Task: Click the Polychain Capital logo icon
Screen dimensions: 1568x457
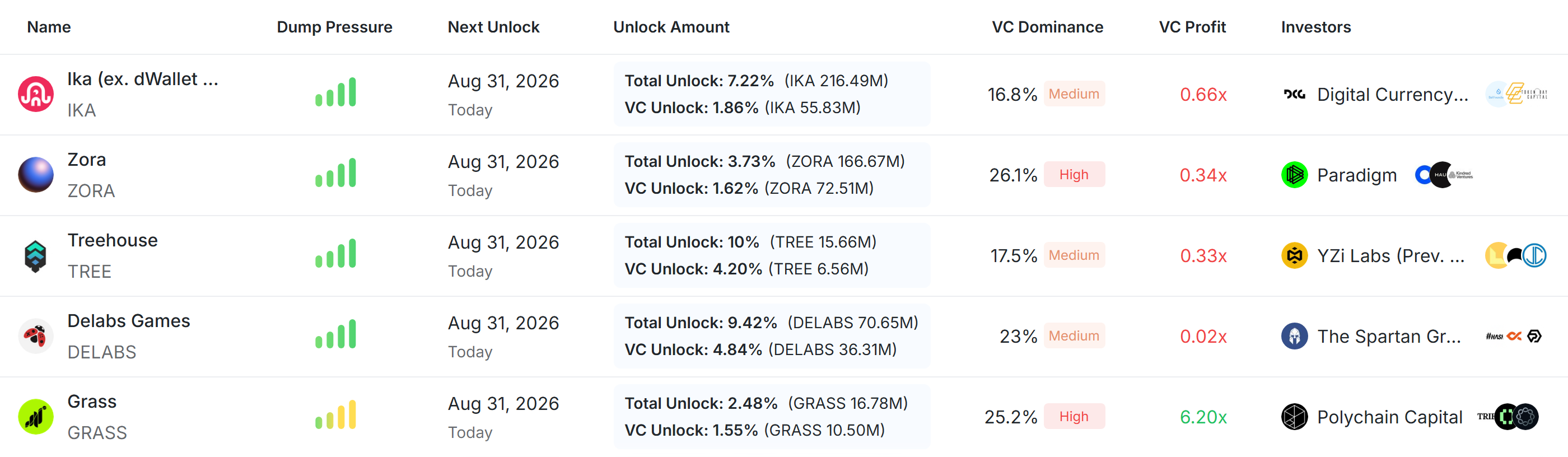Action: point(1295,417)
